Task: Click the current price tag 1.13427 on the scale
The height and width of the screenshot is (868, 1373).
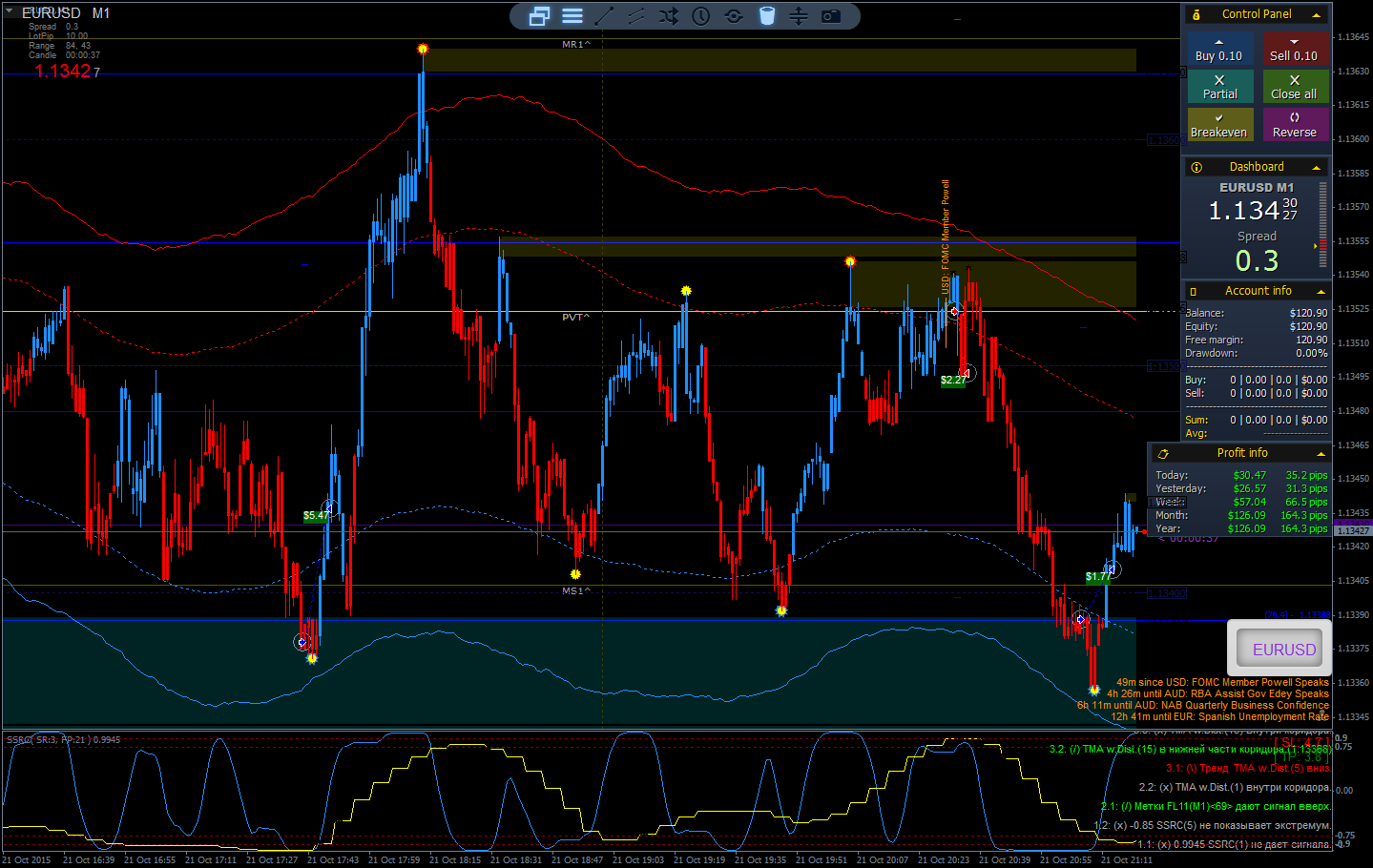Action: (x=1353, y=530)
